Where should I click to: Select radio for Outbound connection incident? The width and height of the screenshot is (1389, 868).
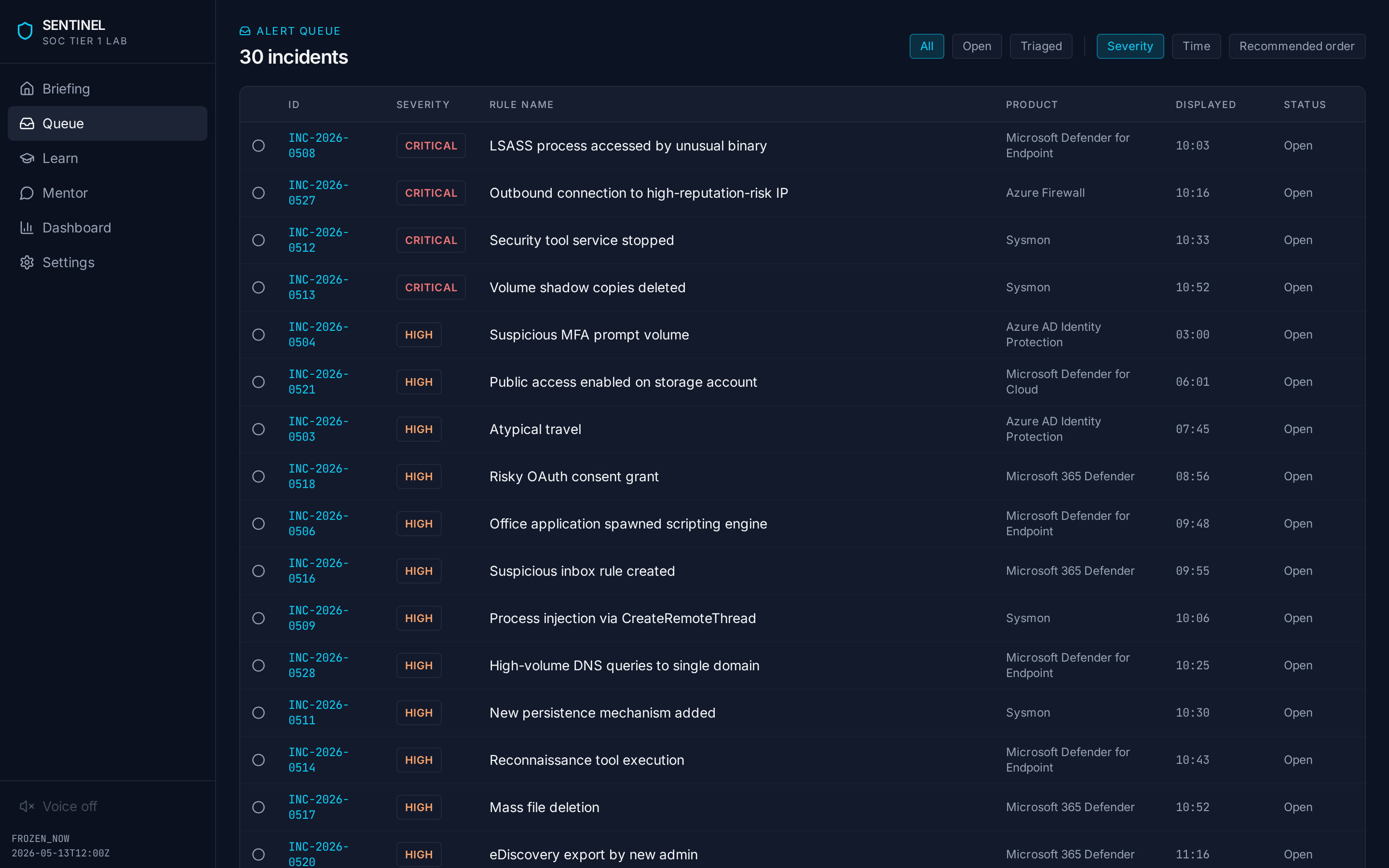coord(259,193)
